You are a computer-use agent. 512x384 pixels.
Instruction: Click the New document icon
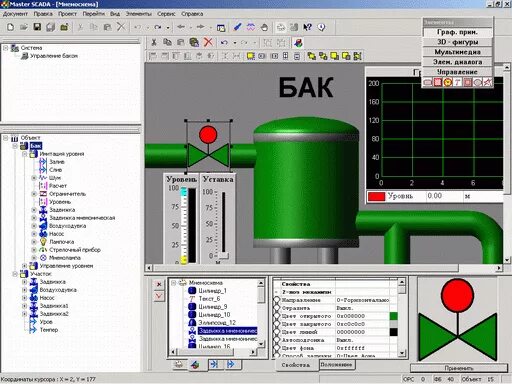tap(10, 27)
